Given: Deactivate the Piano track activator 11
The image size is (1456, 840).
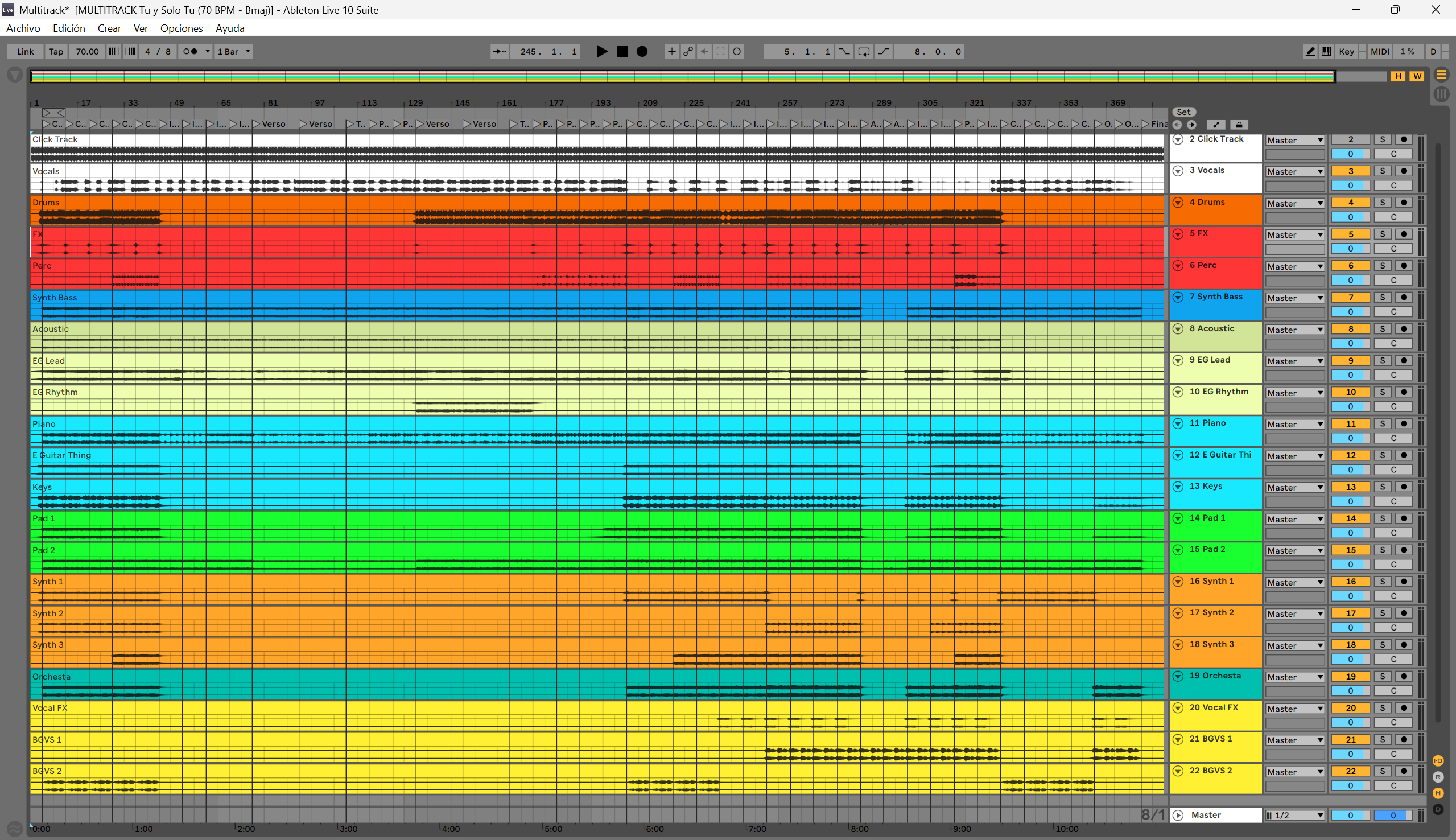Looking at the screenshot, I should [x=1350, y=423].
